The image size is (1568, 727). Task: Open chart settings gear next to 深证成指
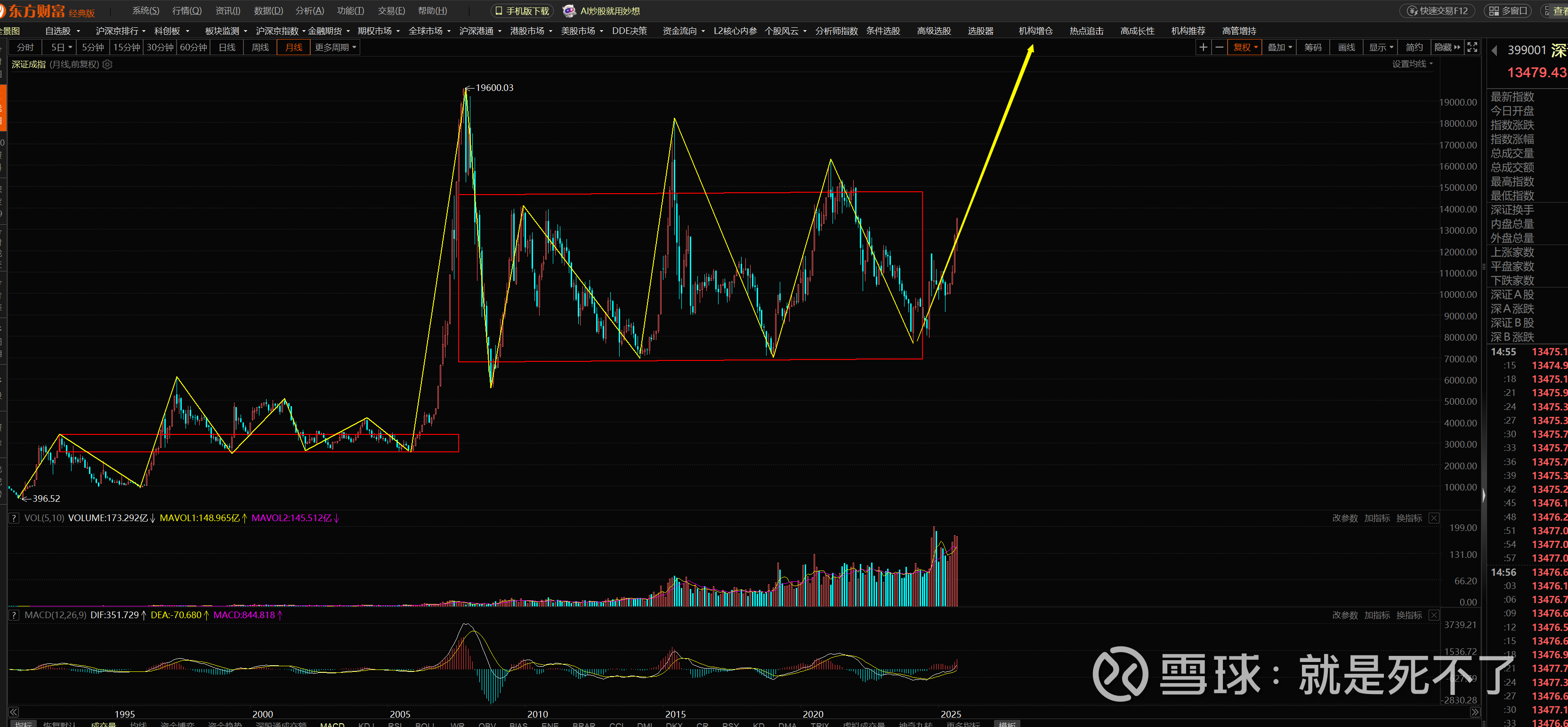(107, 65)
